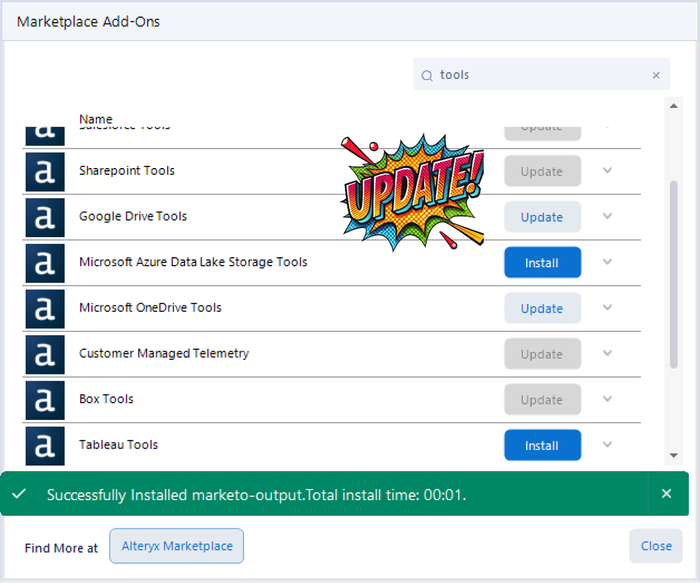This screenshot has height=583, width=700.
Task: Select 'Microsoft Azure Data Lake Storage Tools' text
Action: (193, 262)
